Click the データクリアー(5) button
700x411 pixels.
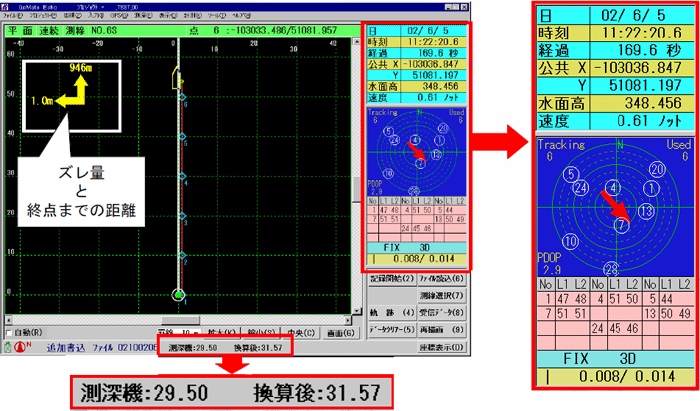(x=392, y=330)
